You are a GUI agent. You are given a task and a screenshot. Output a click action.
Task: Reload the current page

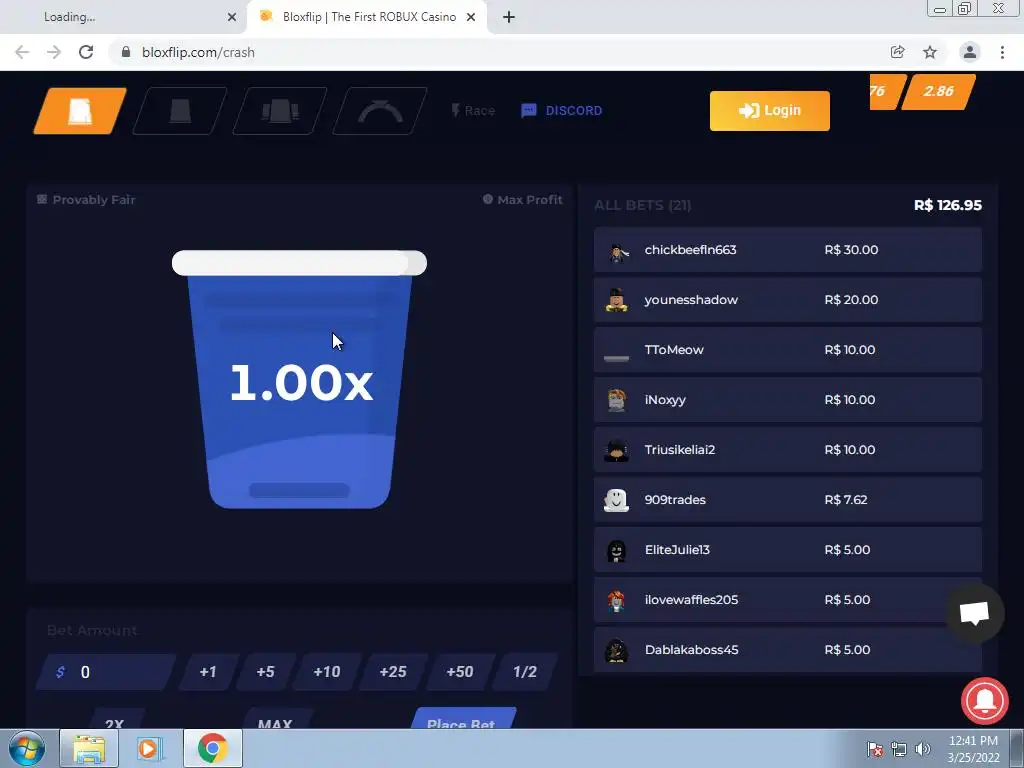tap(86, 52)
